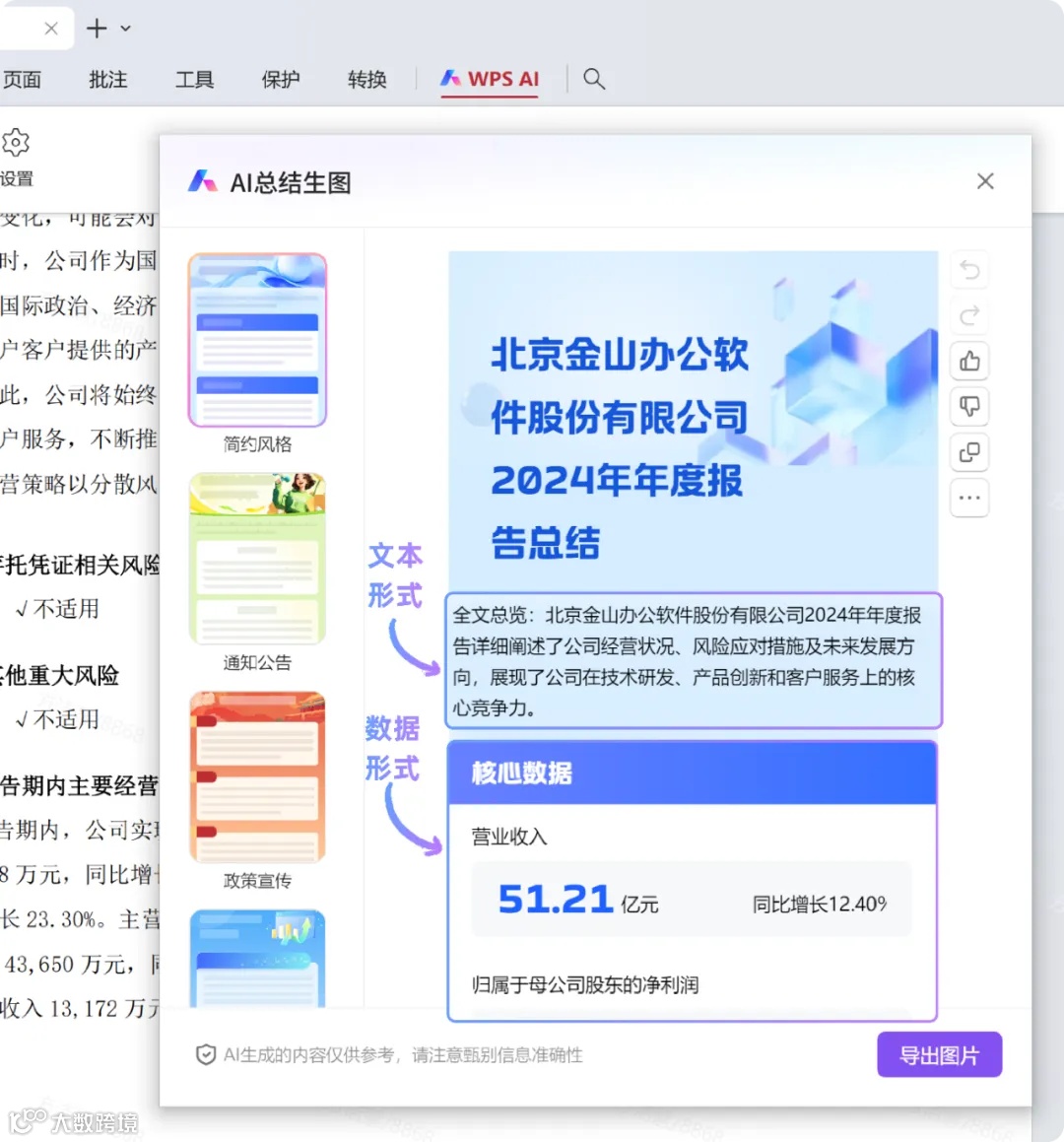Open the 保护 menu tab
1064x1142 pixels.
[281, 80]
